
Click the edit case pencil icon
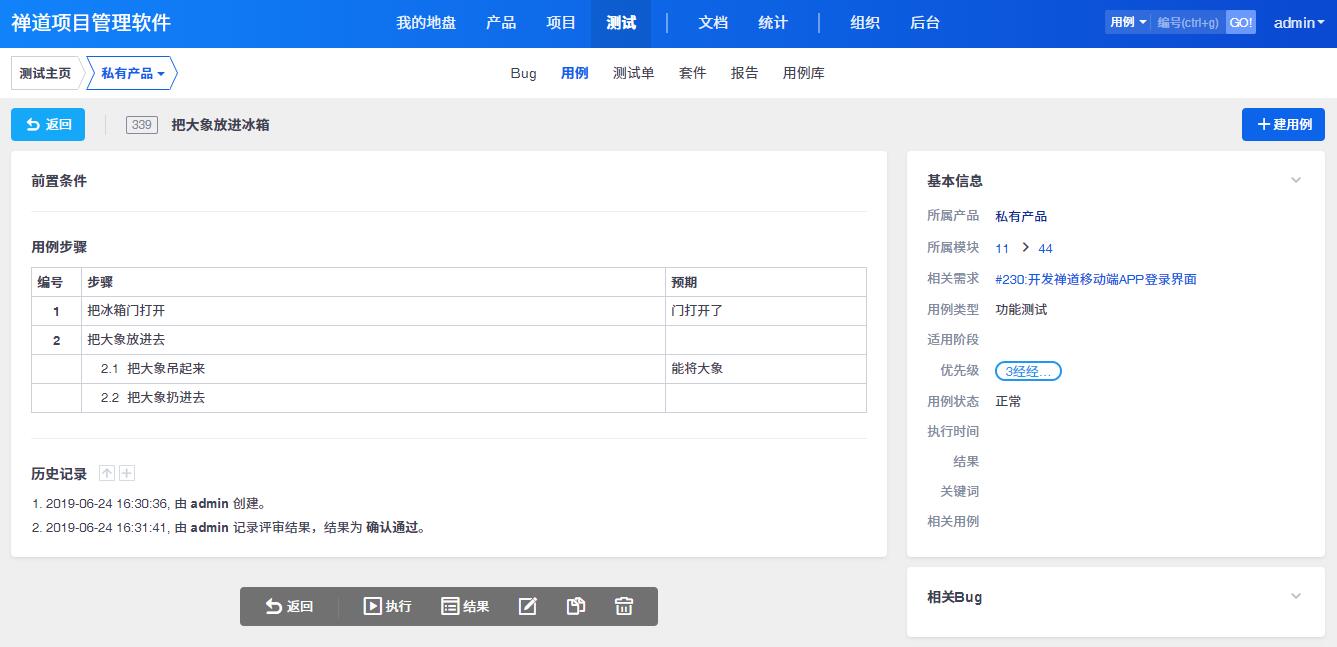pos(527,606)
